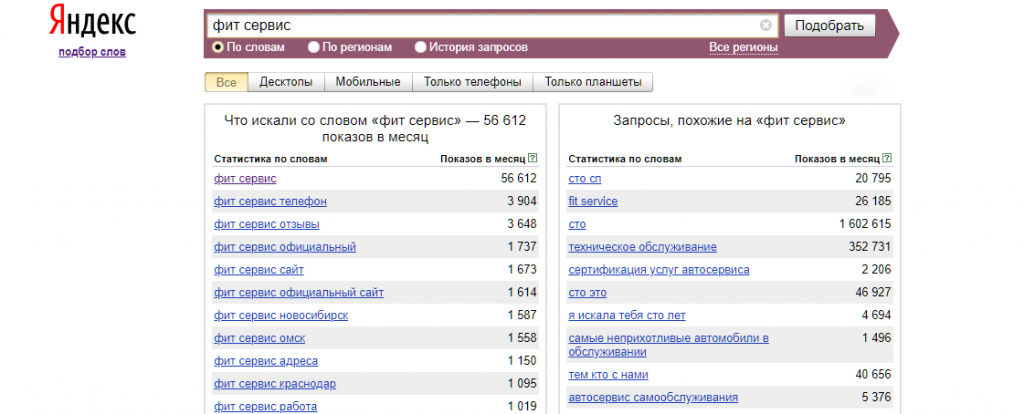Select the '1 150' impressions value

[x=522, y=360]
